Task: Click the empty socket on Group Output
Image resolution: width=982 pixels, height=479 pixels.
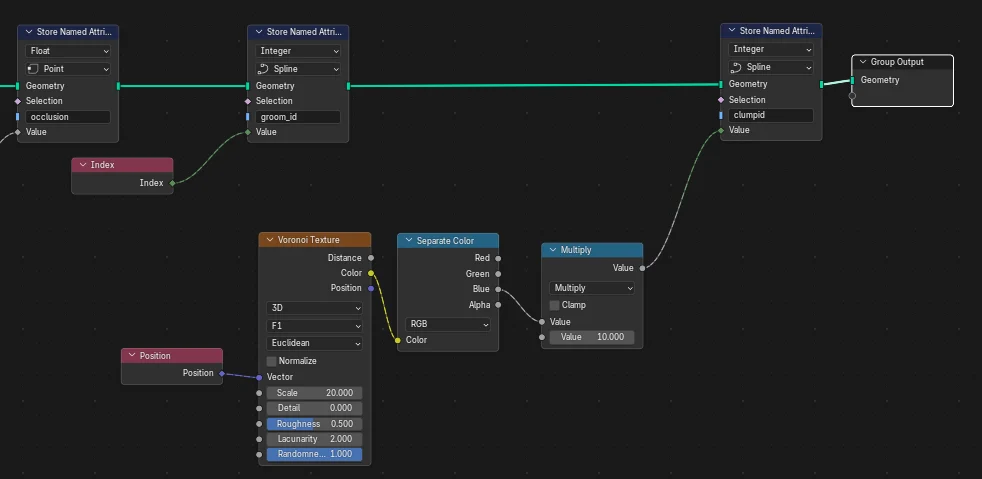Action: pos(852,96)
